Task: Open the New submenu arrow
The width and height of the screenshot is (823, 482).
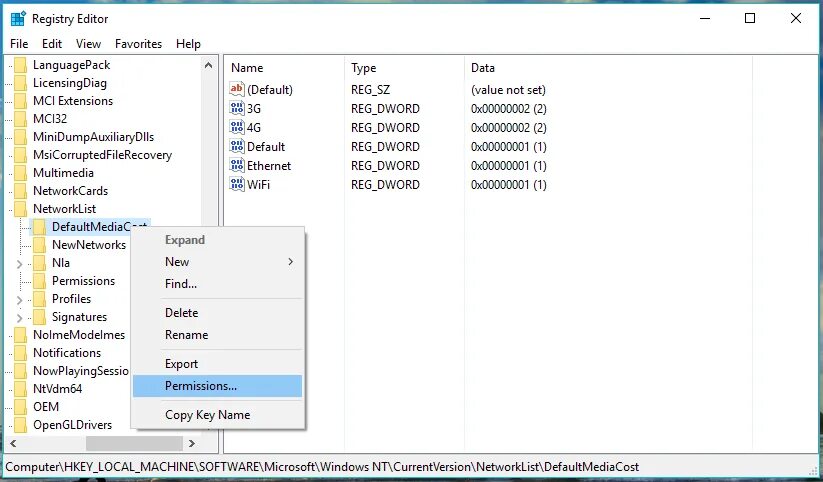Action: (290, 261)
